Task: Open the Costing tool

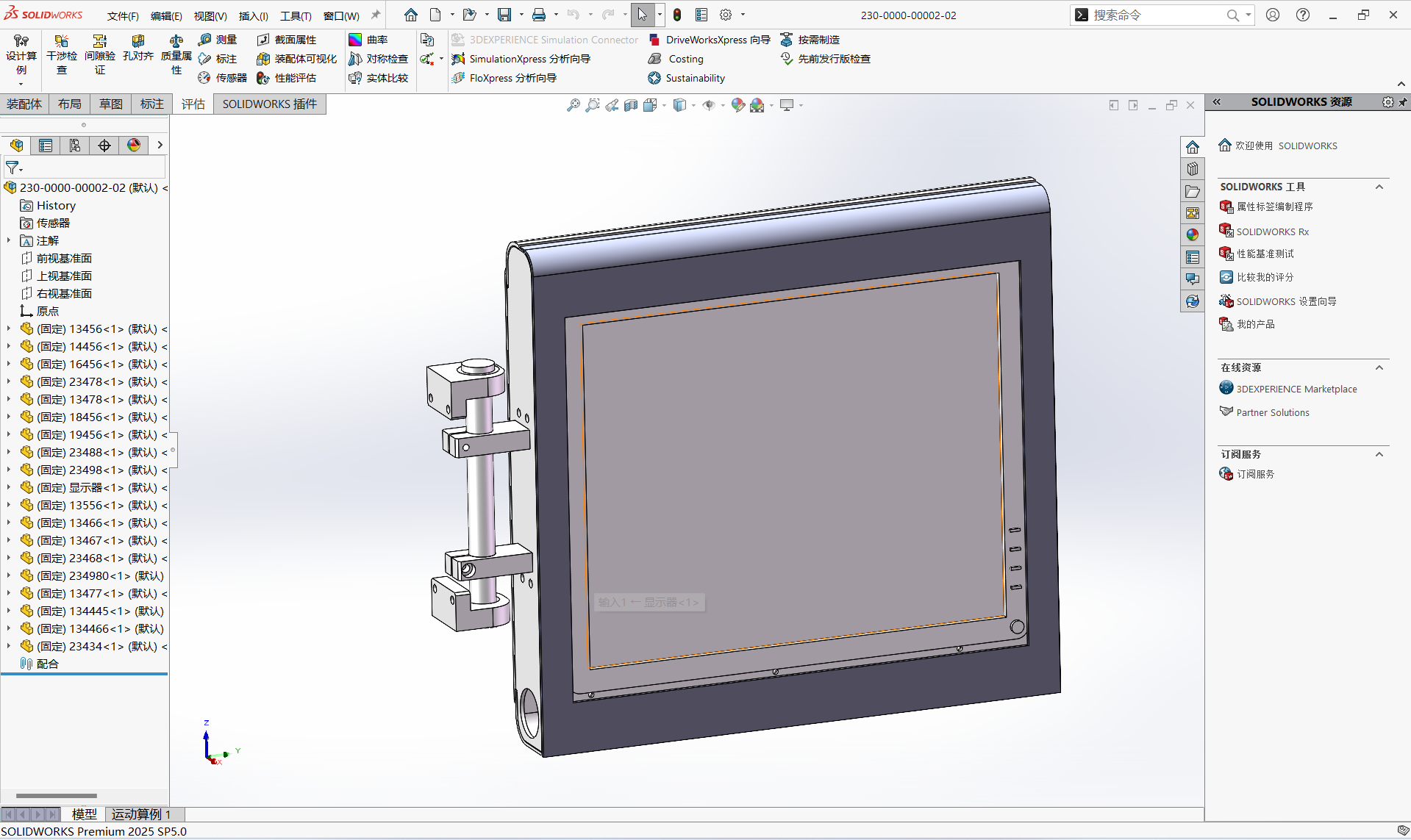Action: point(676,59)
